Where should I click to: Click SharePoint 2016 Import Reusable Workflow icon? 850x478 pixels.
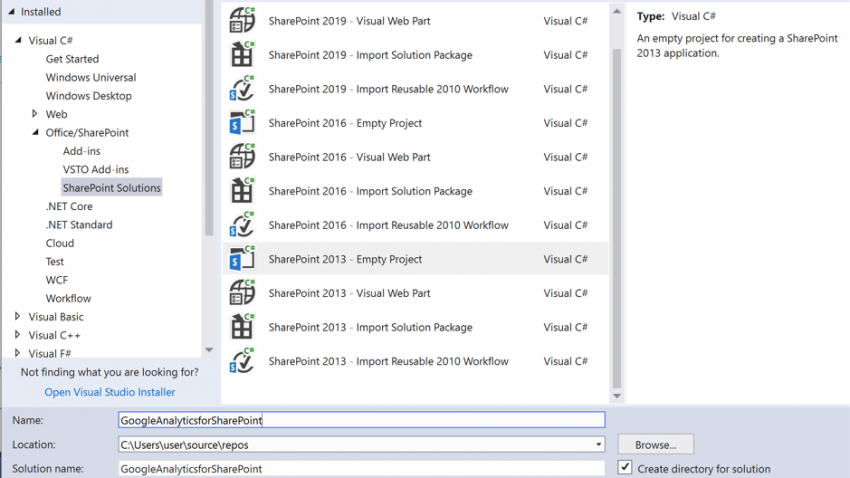pos(242,225)
